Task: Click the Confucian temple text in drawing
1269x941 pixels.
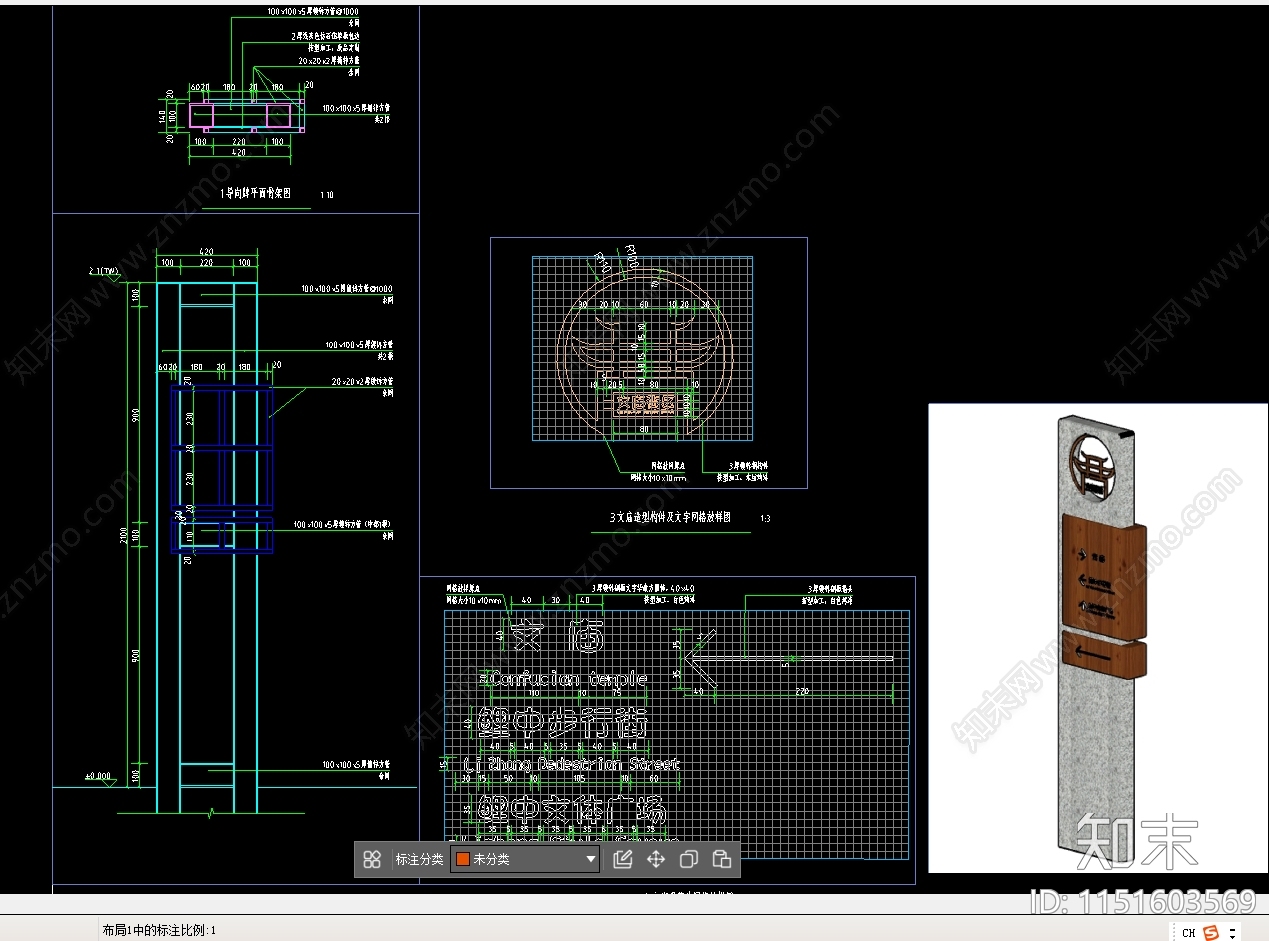Action: (566, 679)
